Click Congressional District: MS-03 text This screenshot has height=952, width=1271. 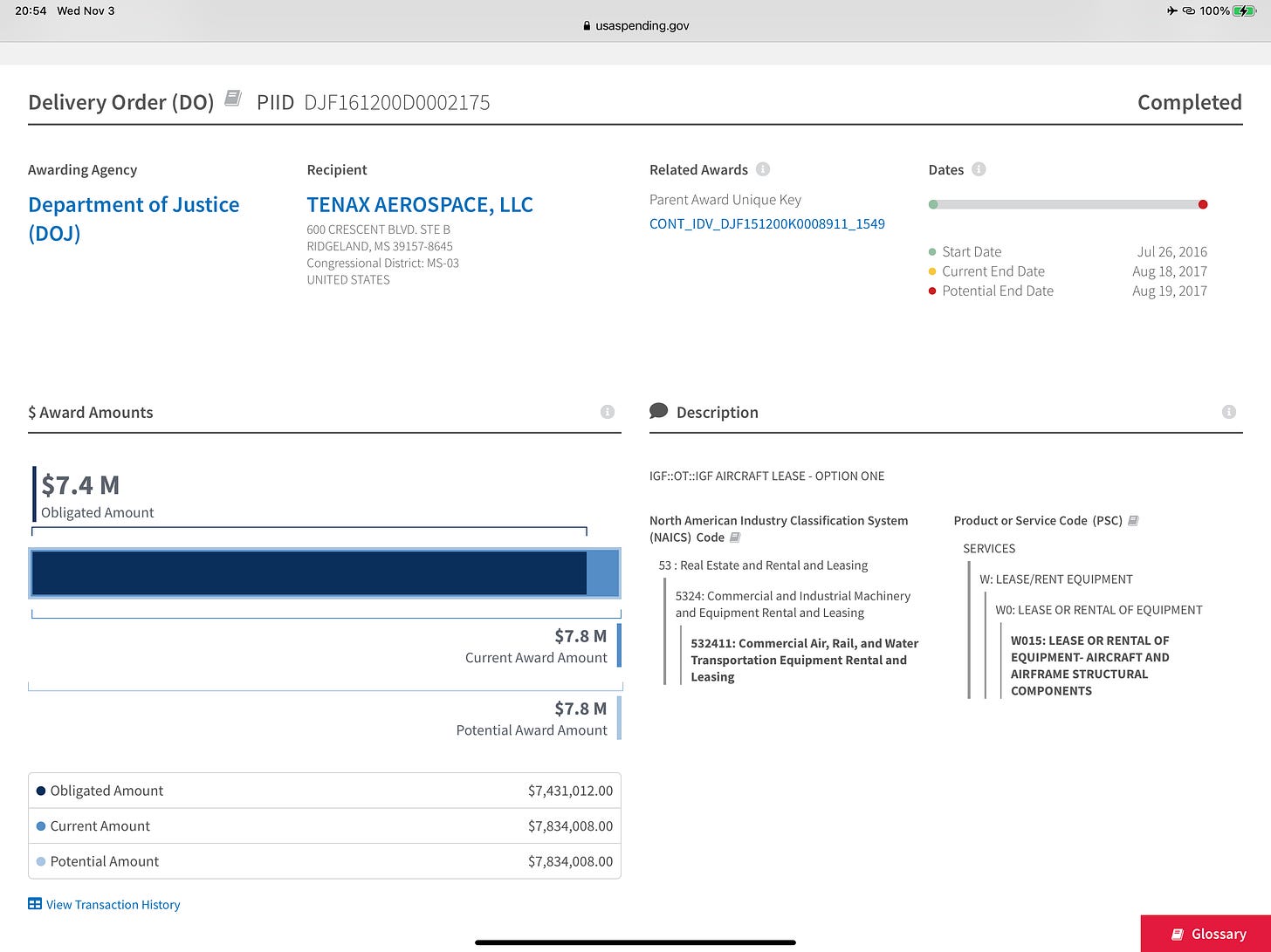point(382,263)
